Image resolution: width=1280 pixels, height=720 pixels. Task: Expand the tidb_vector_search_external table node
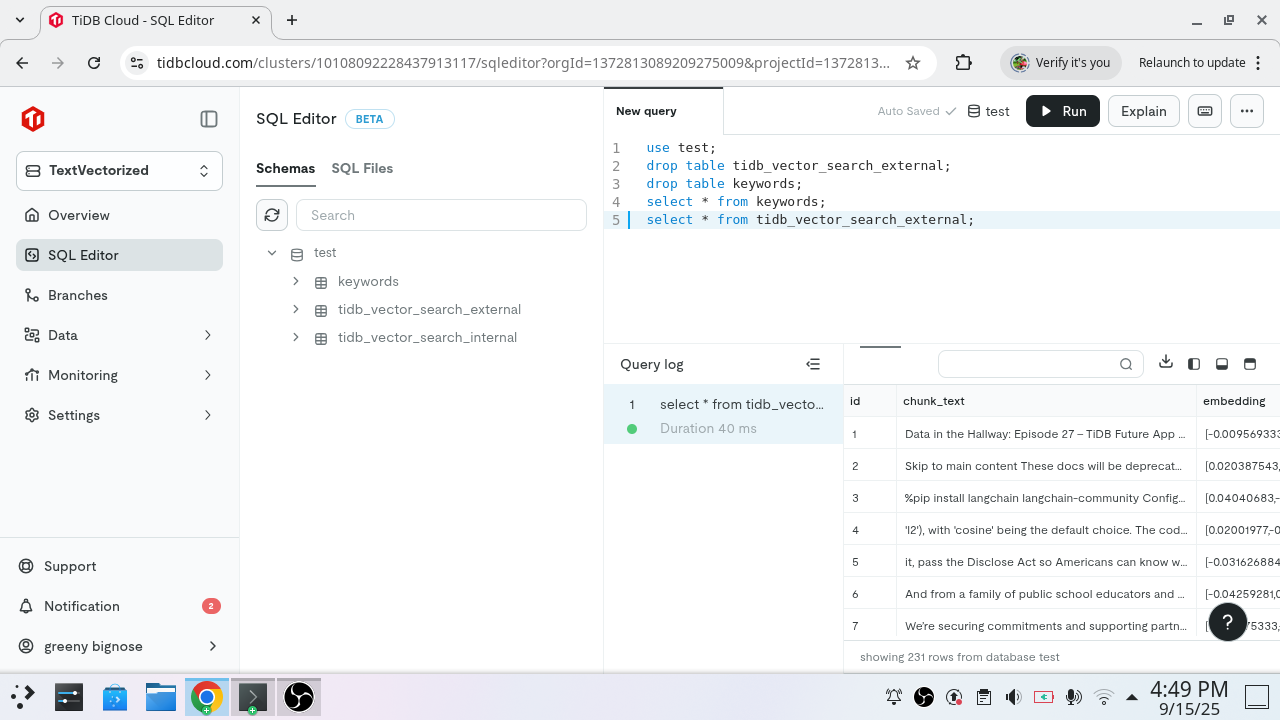(x=296, y=309)
